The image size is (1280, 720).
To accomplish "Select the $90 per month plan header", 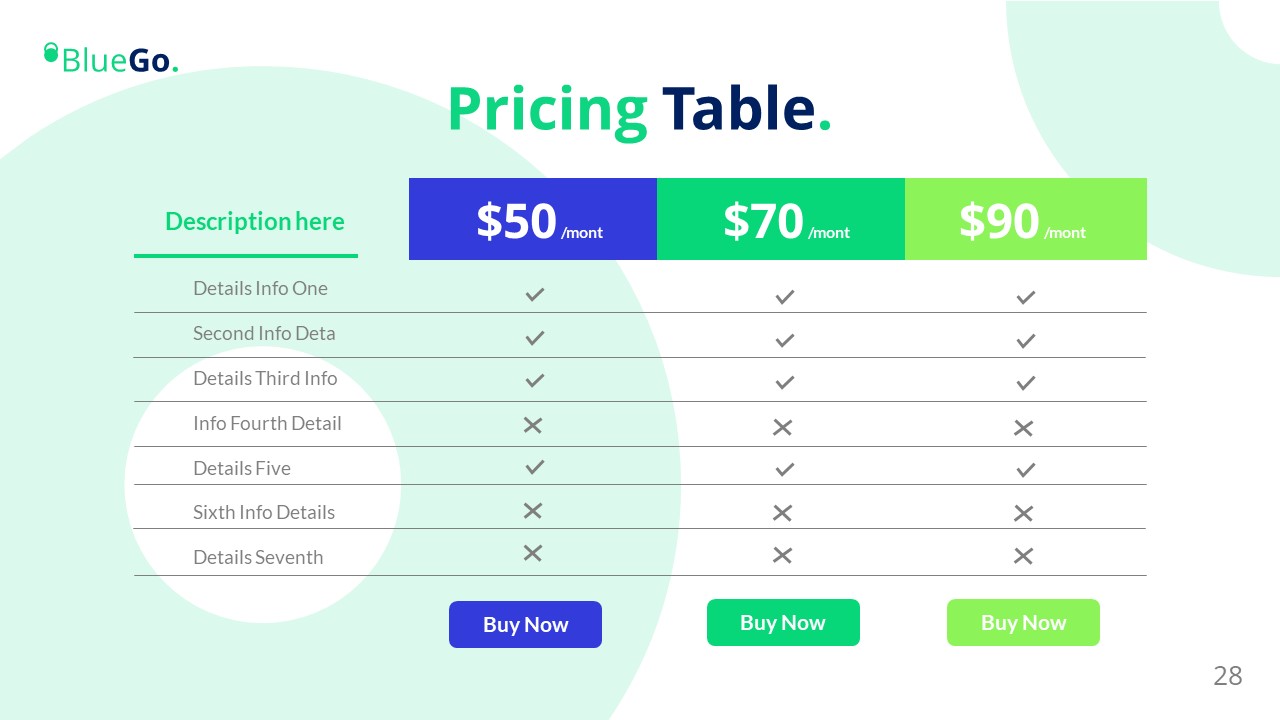I will click(x=1025, y=220).
